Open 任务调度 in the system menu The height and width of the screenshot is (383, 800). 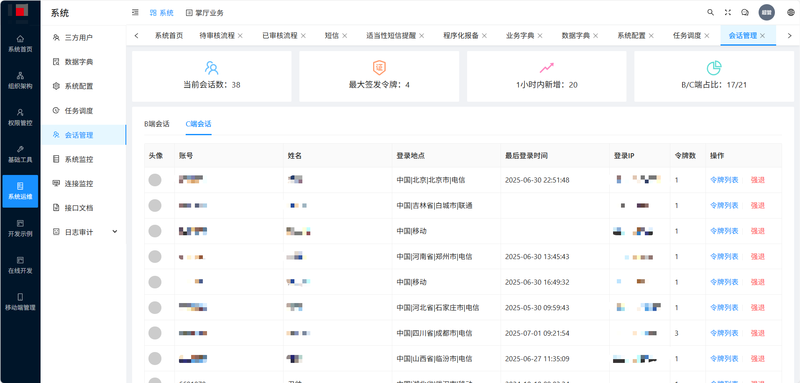(x=84, y=111)
